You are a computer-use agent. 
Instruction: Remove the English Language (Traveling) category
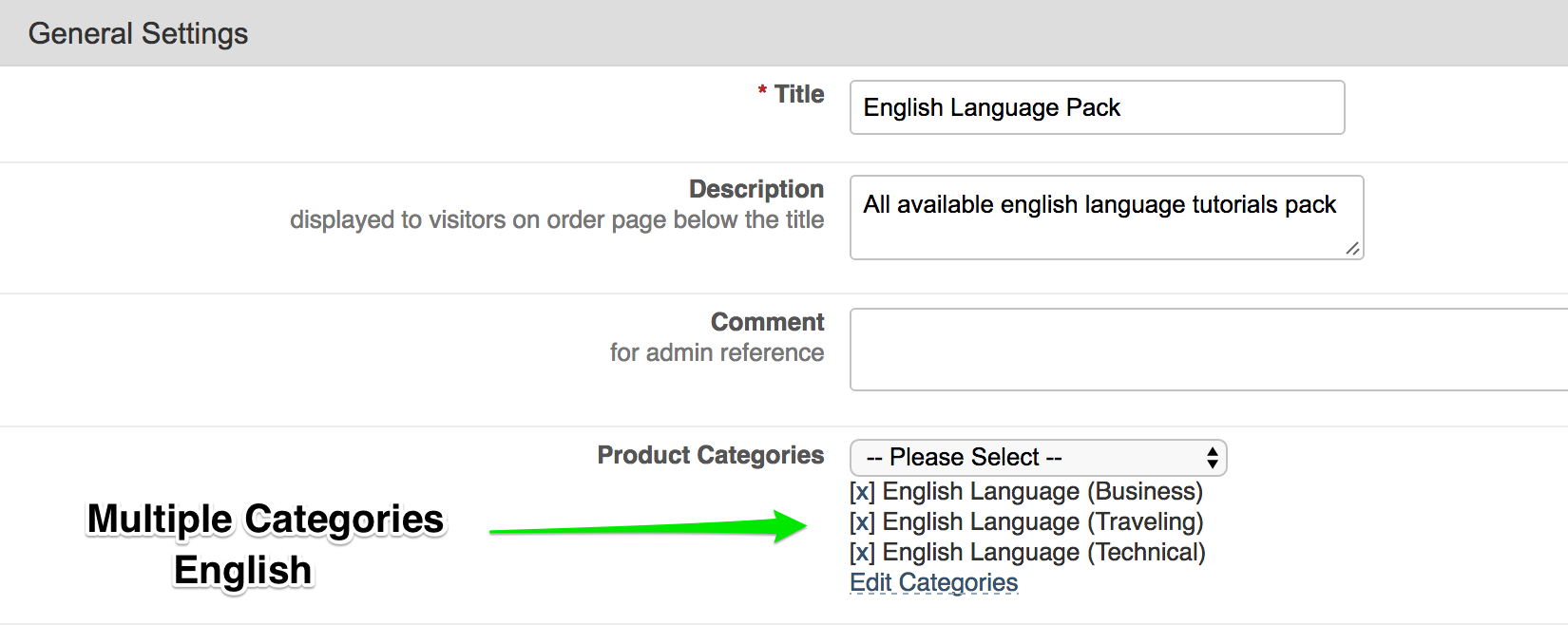[862, 522]
